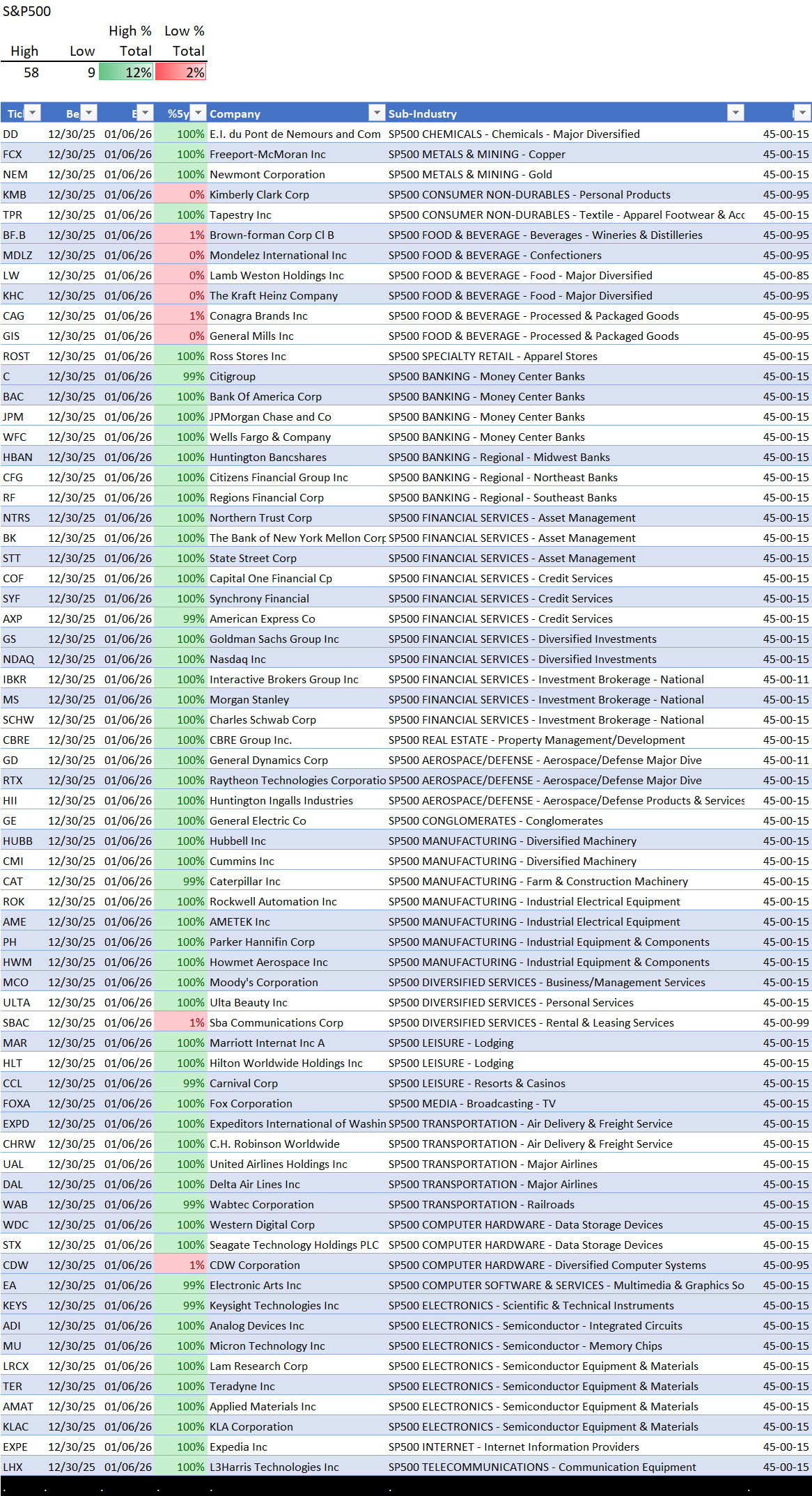Image resolution: width=812 pixels, height=1496 pixels.
Task: Select the S&P500 title cell
Action: 27,11
